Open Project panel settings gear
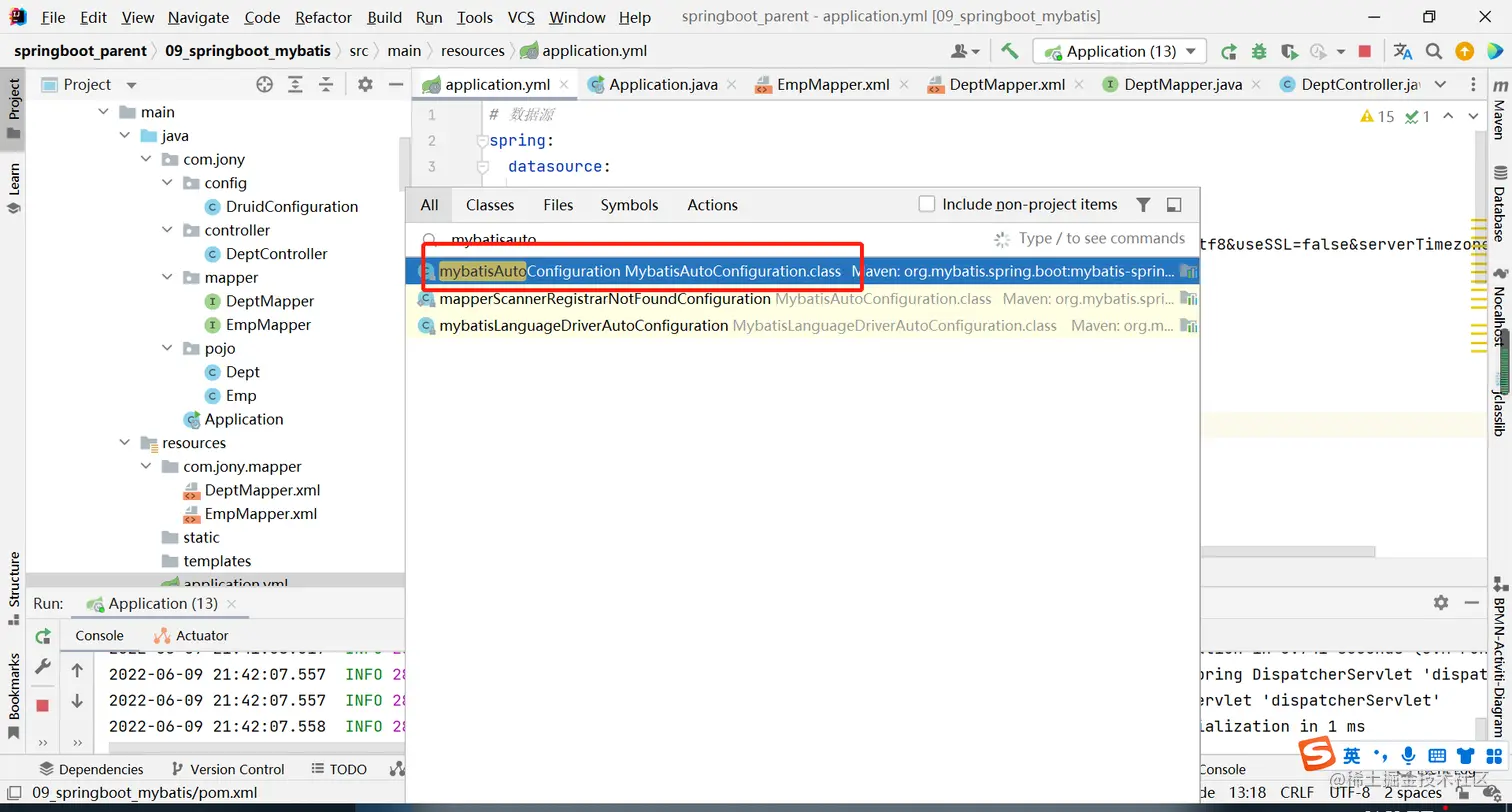The image size is (1512, 812). (x=365, y=85)
